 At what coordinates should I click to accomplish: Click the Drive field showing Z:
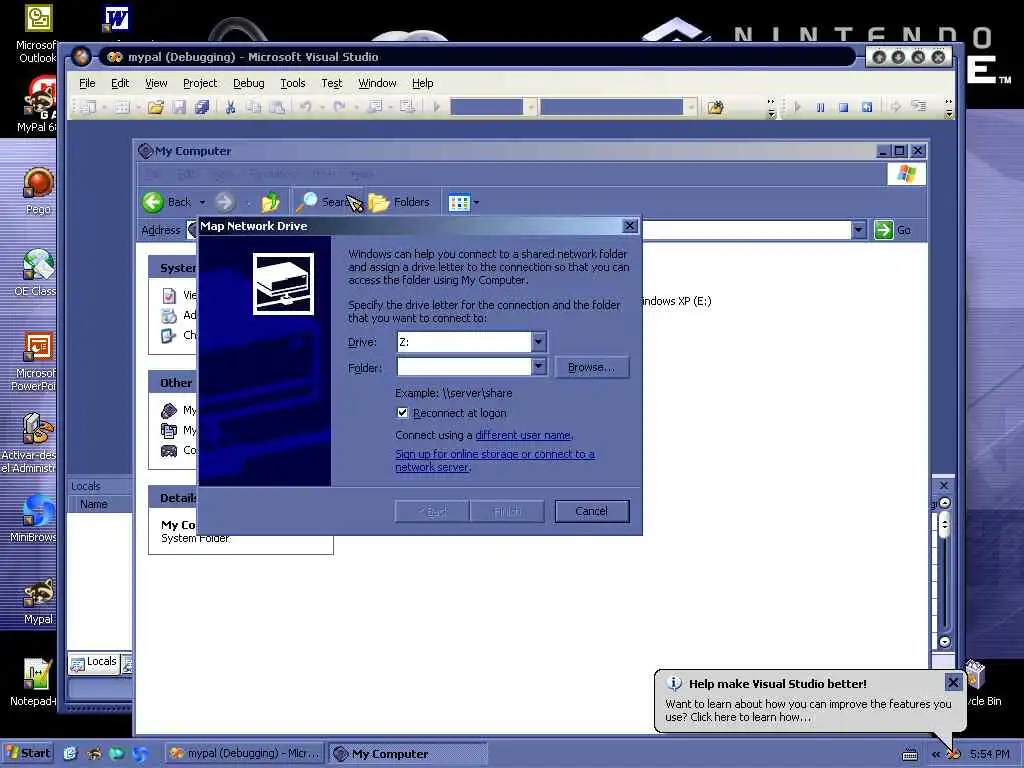(x=464, y=342)
